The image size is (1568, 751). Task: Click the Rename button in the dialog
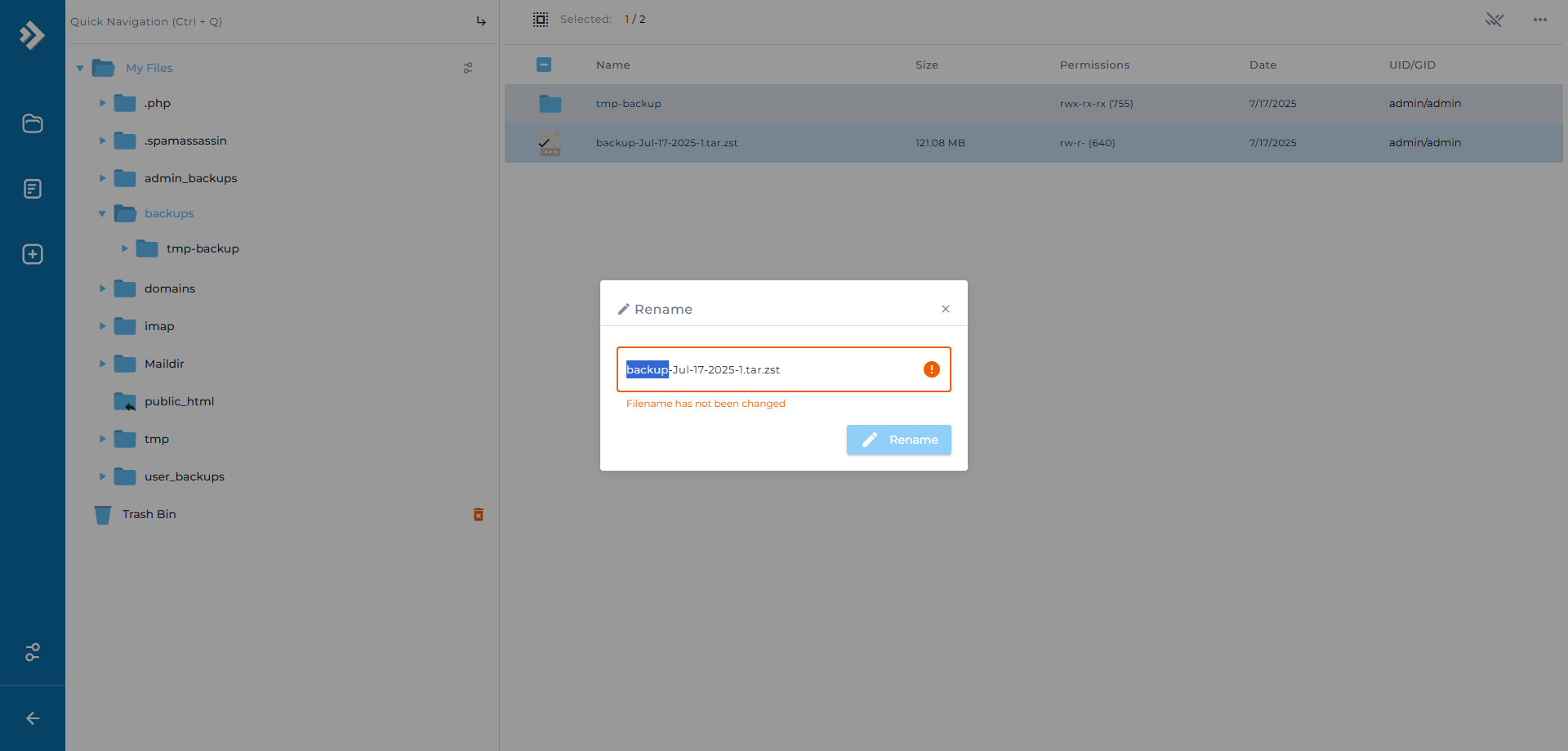point(898,440)
